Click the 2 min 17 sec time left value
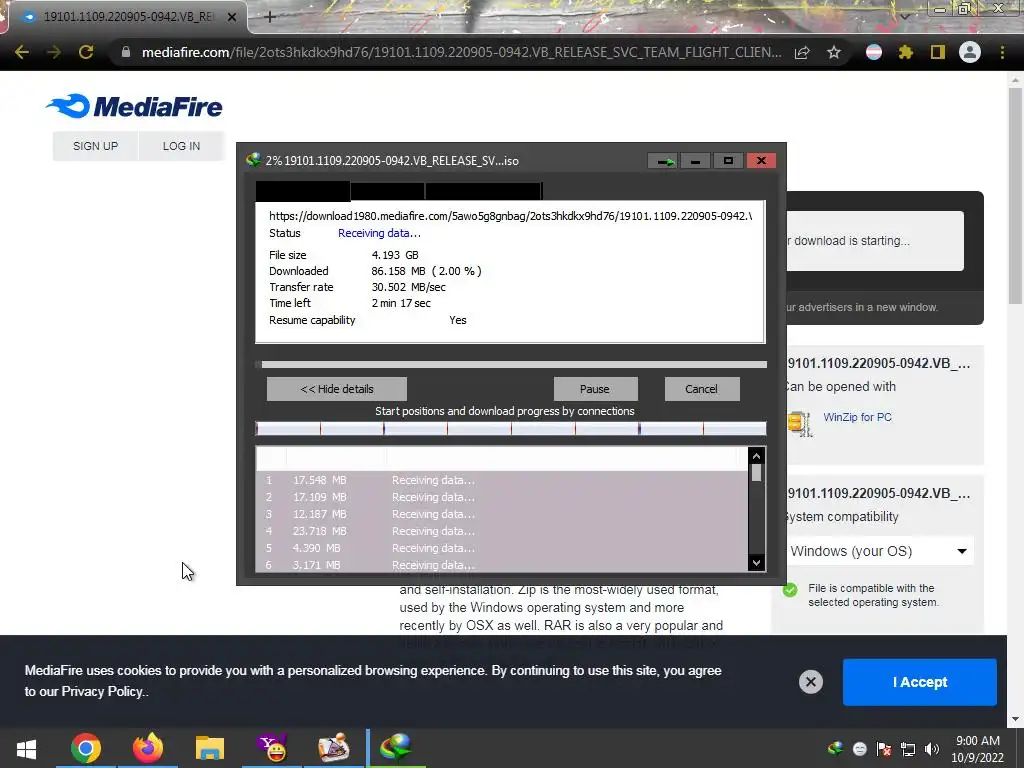Image resolution: width=1024 pixels, height=768 pixels. click(x=401, y=303)
